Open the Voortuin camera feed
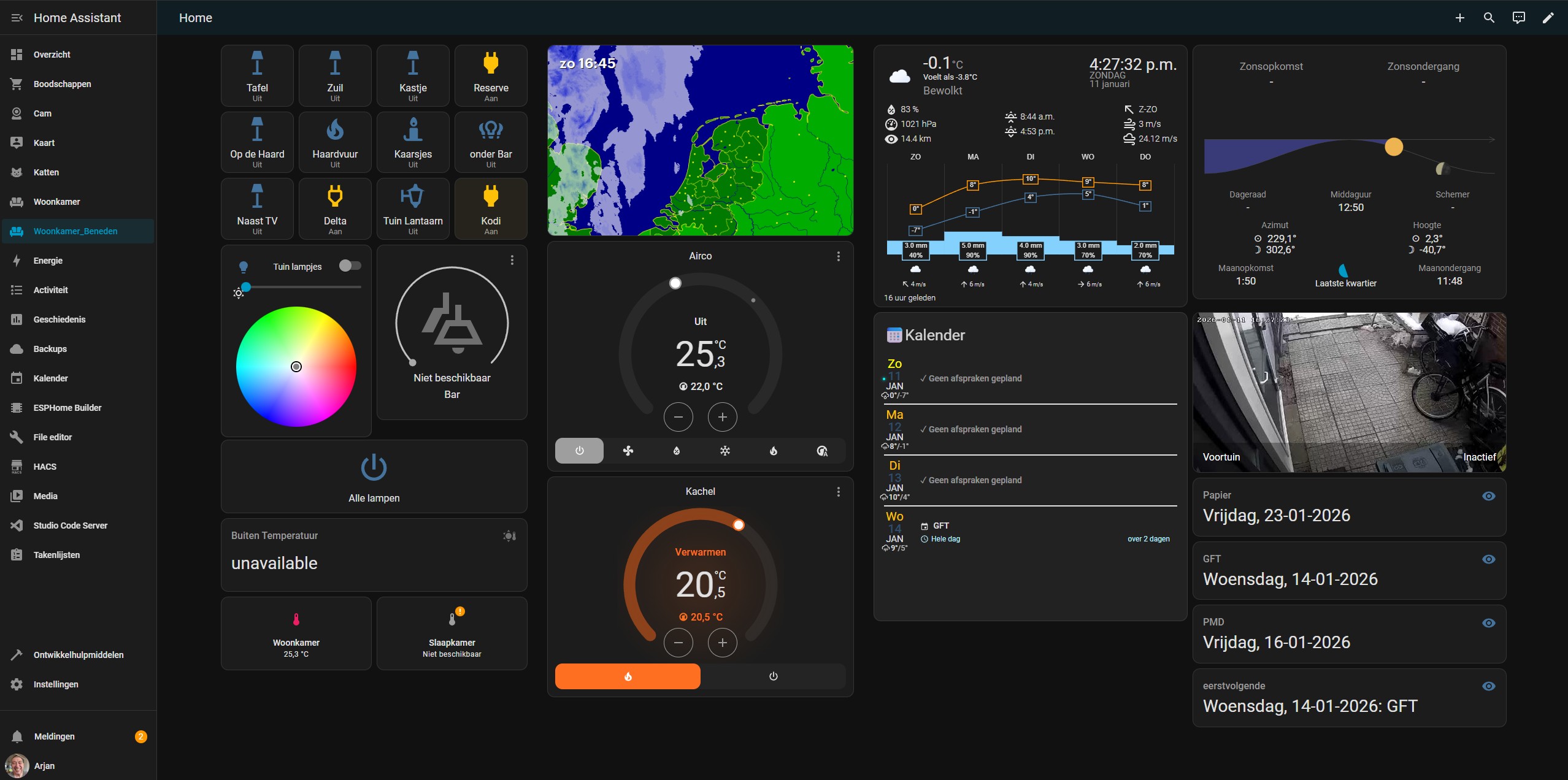Image resolution: width=1568 pixels, height=780 pixels. pos(1348,392)
